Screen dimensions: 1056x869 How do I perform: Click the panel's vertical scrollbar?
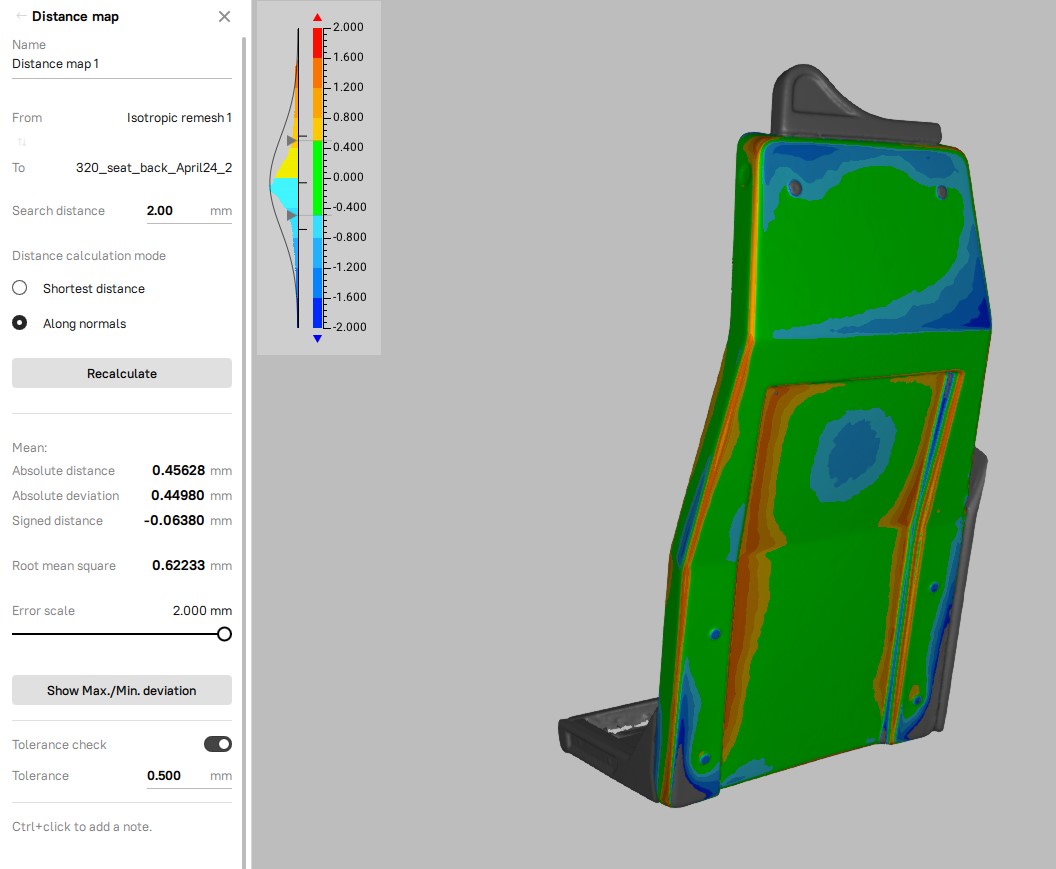click(244, 451)
